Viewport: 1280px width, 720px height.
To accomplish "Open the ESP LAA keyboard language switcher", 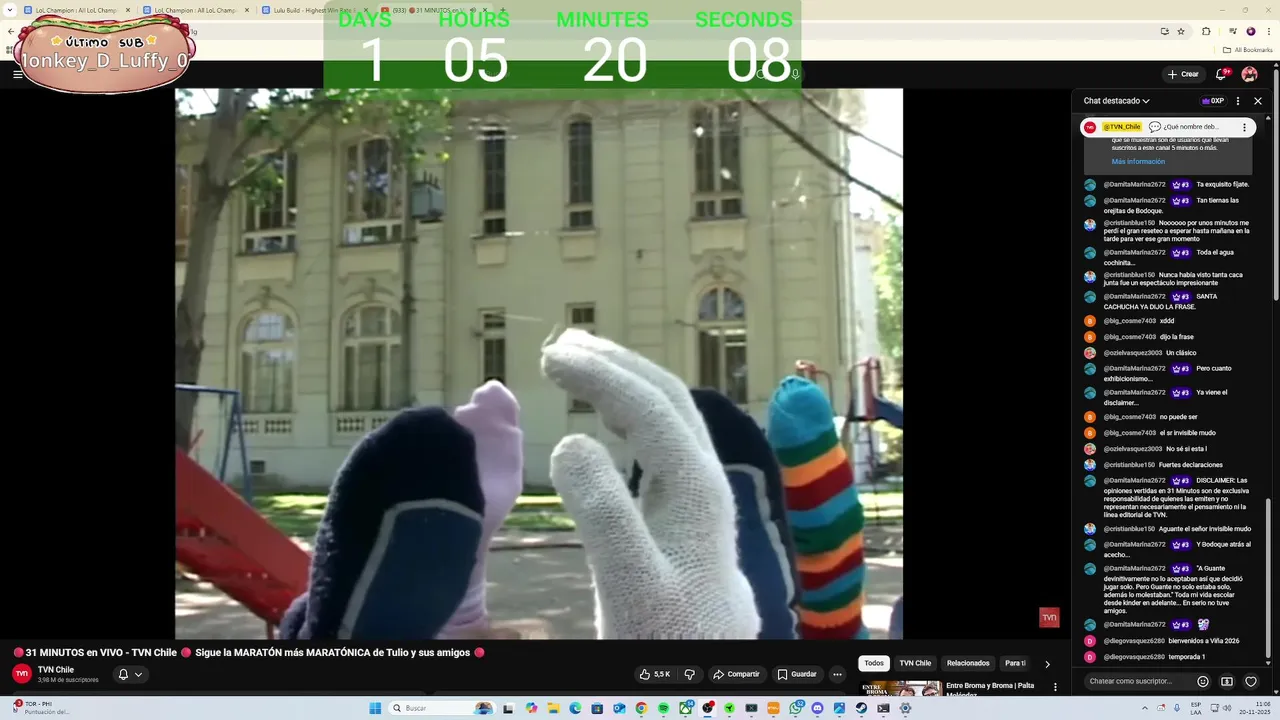I will [x=1195, y=708].
